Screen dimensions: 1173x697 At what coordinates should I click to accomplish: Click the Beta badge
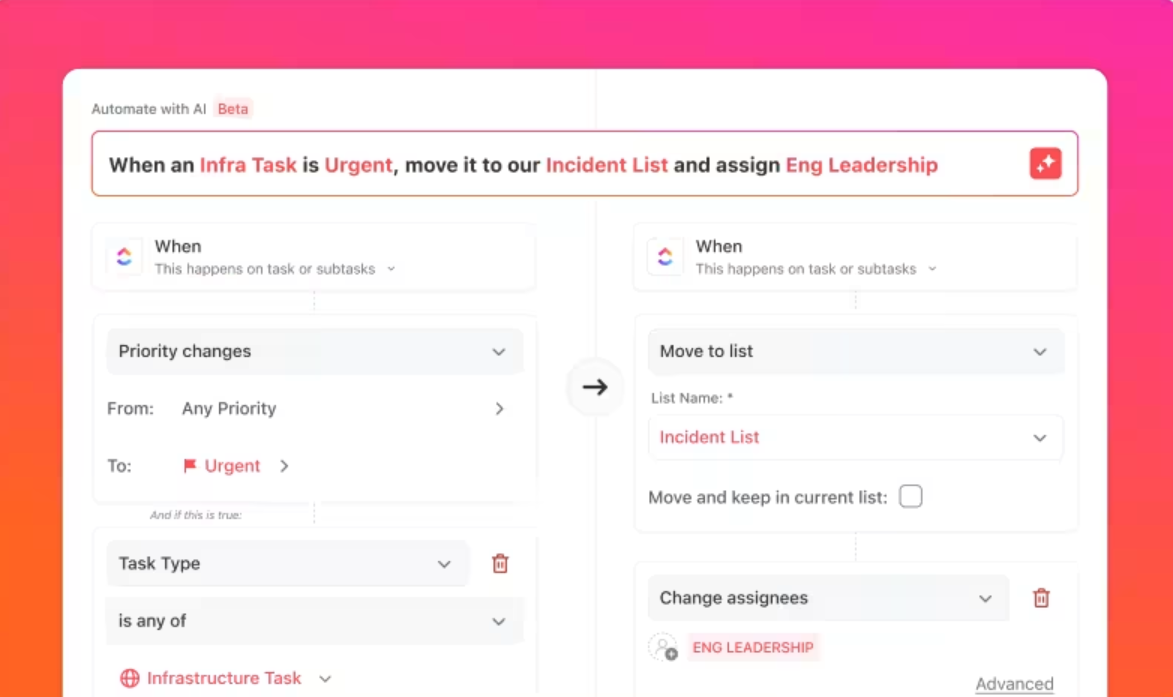coord(233,109)
